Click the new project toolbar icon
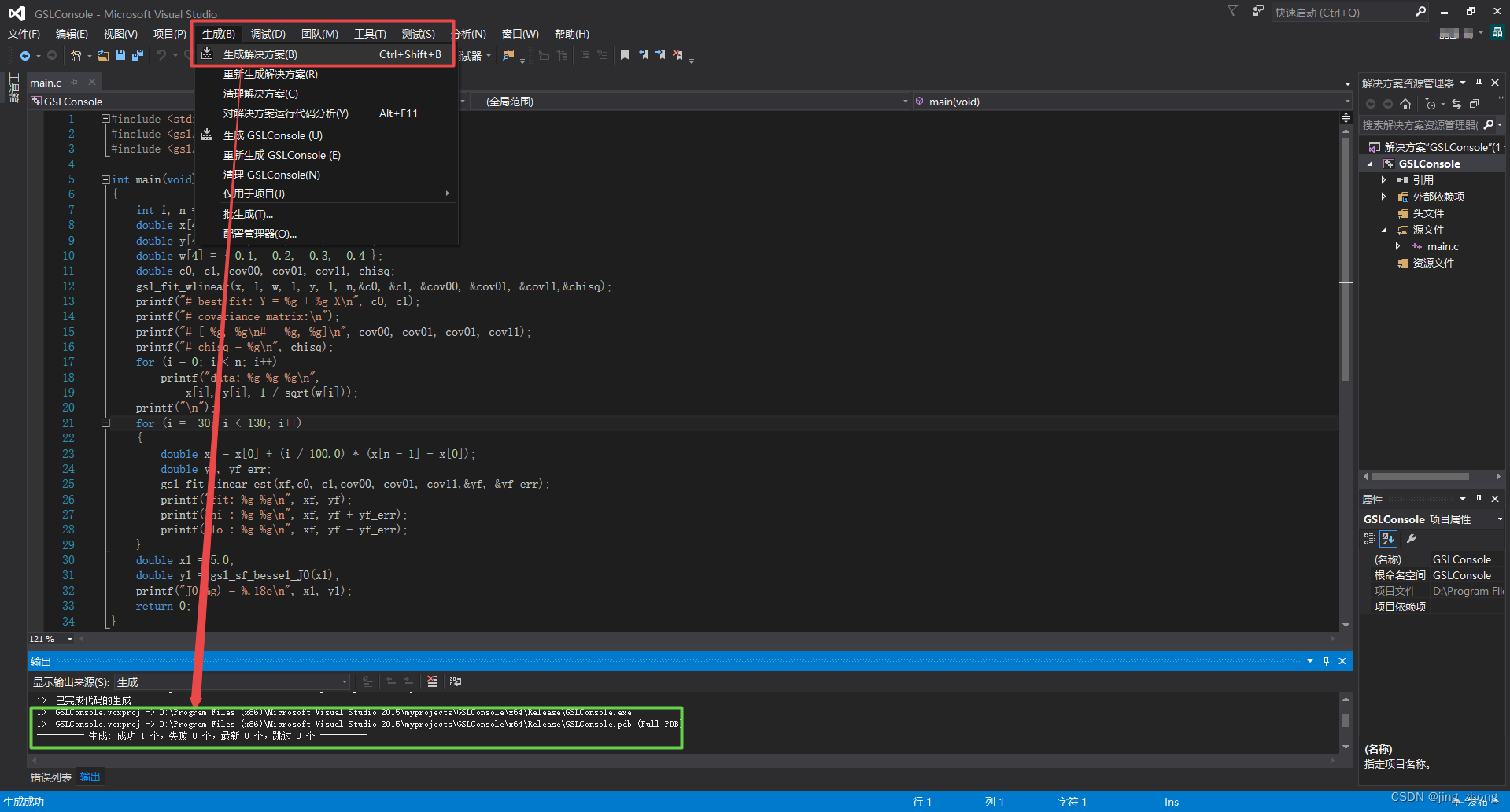The width and height of the screenshot is (1510, 812). 76,55
